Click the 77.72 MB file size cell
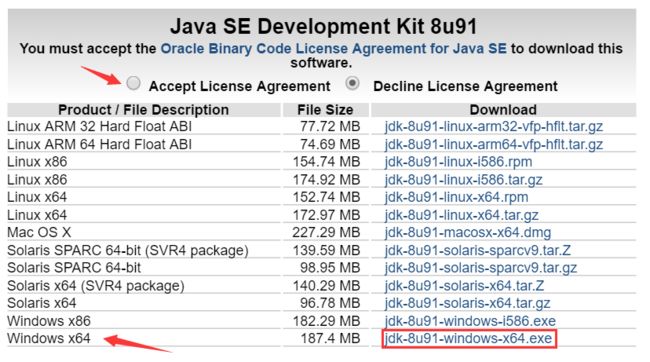650x362 pixels. (x=330, y=126)
